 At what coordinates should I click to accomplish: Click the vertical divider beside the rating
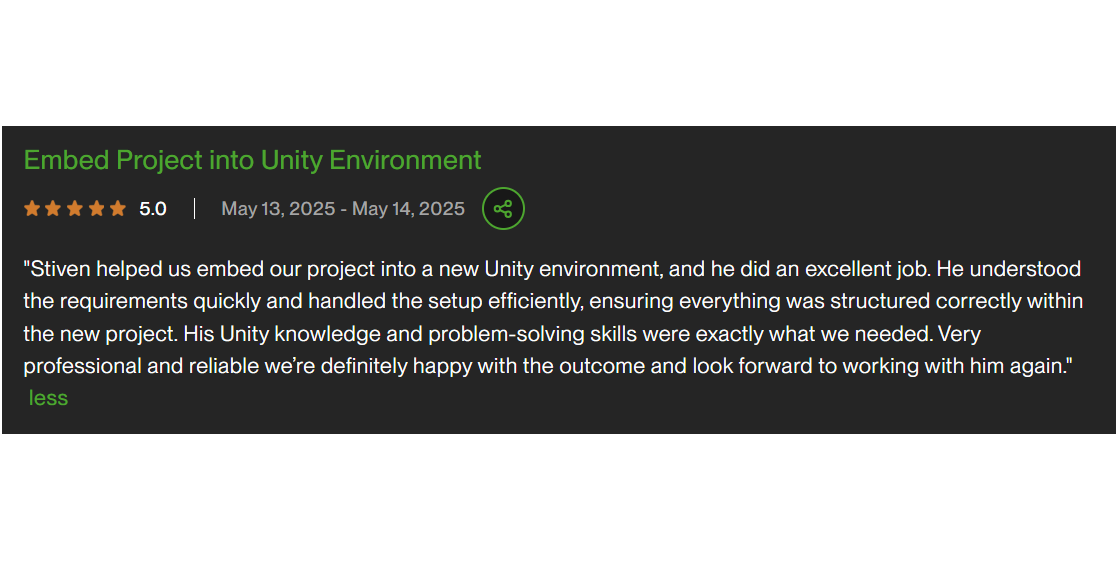[x=194, y=209]
